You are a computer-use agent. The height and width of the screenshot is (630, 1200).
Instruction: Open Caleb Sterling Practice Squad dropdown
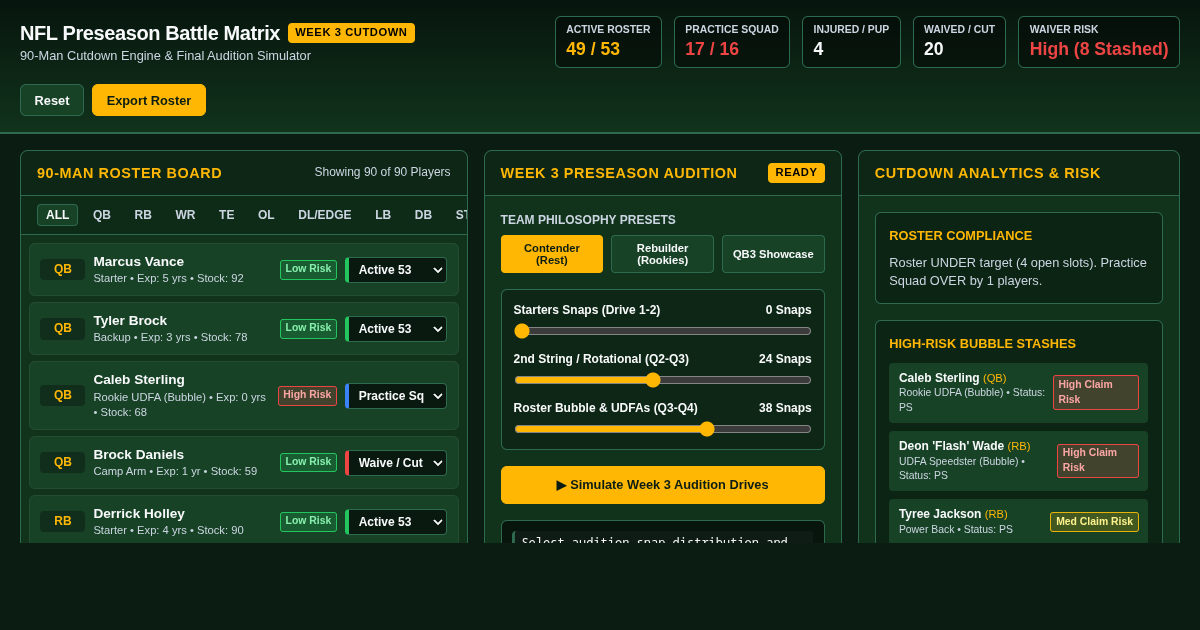click(396, 396)
